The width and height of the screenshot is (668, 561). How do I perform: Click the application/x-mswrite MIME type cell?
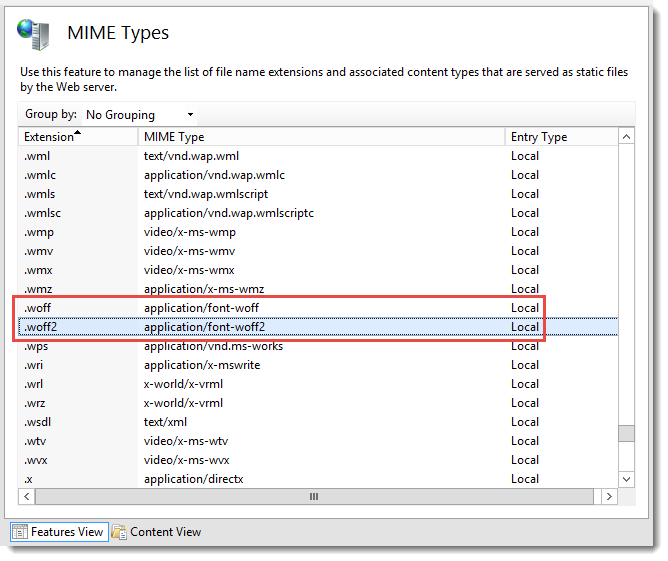coord(202,365)
